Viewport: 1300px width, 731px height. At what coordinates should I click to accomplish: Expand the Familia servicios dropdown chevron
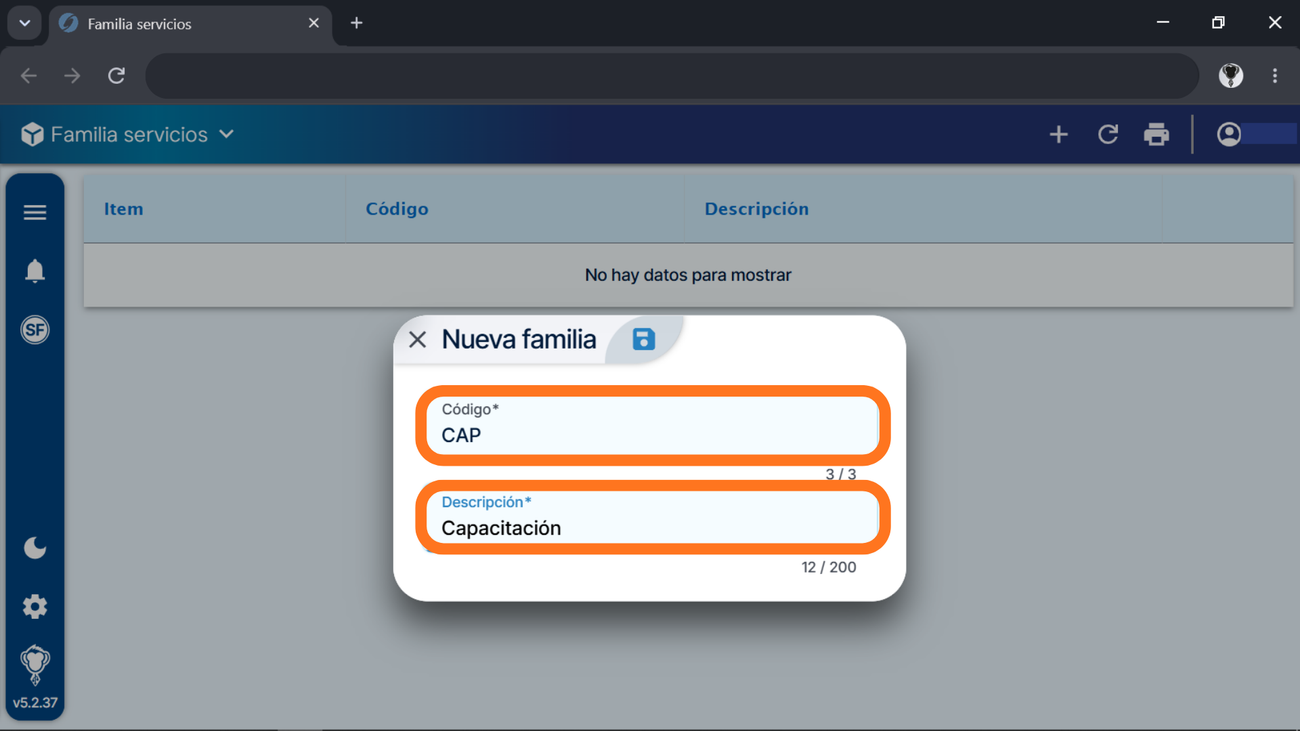tap(227, 134)
